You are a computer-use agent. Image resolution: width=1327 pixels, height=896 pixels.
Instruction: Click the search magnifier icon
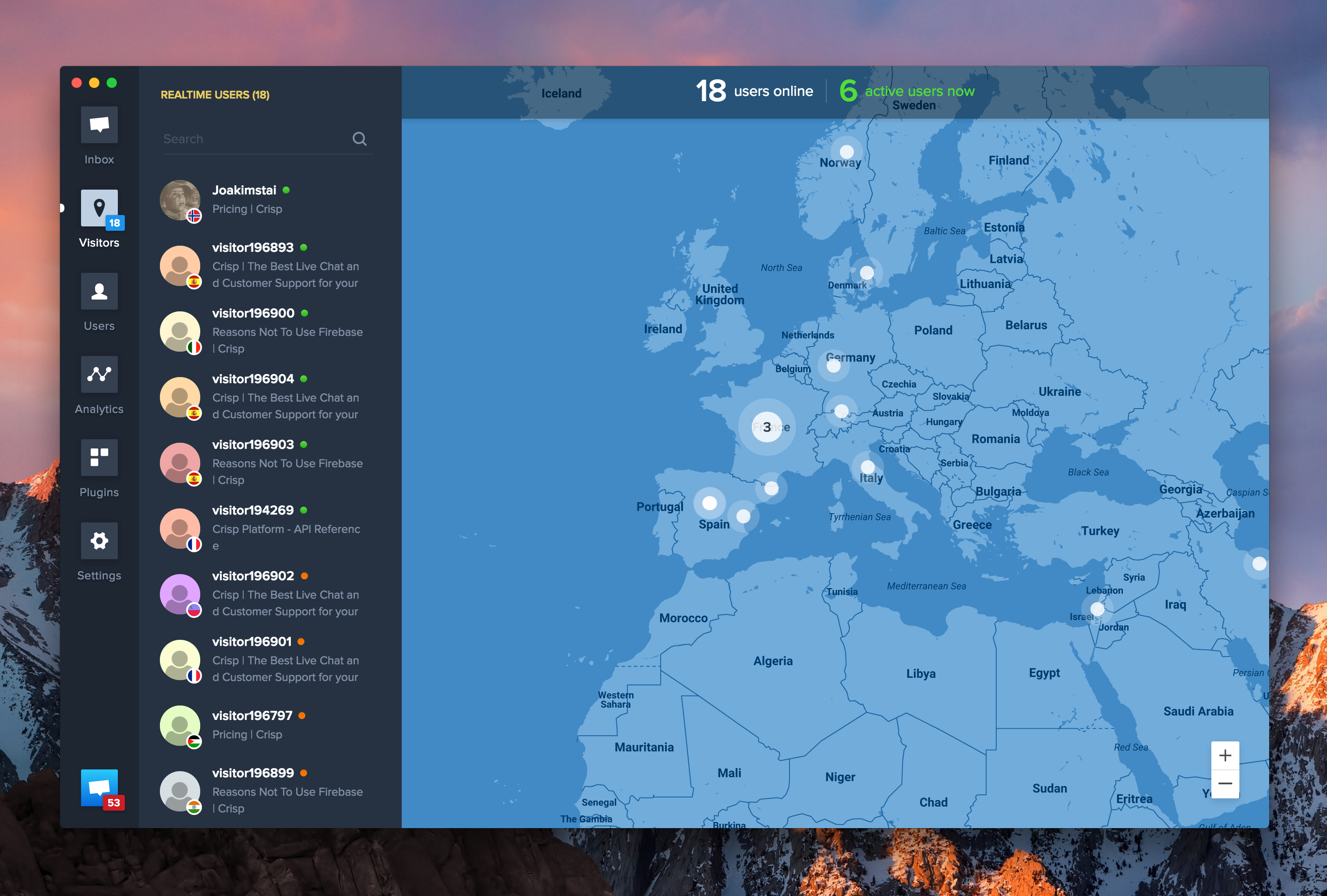tap(359, 139)
